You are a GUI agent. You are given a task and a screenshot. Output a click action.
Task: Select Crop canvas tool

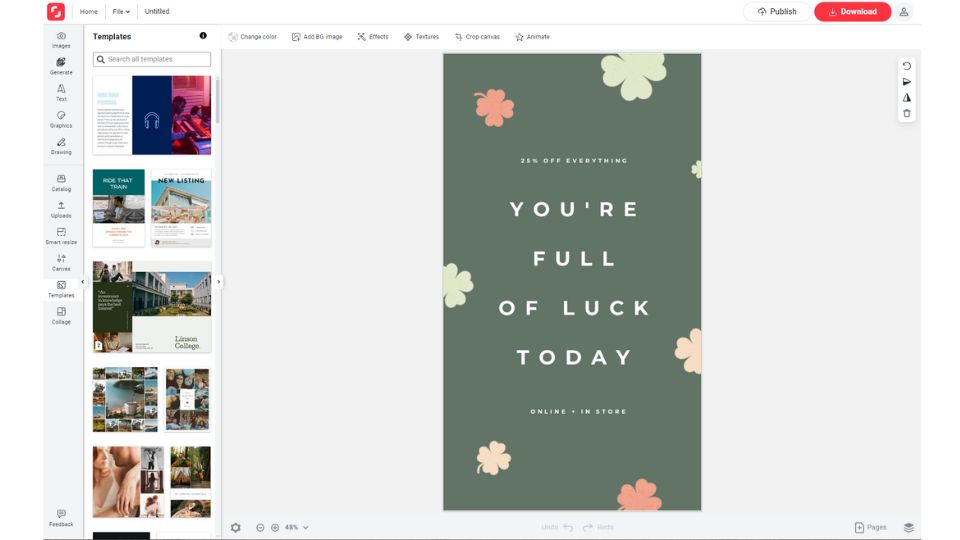477,37
